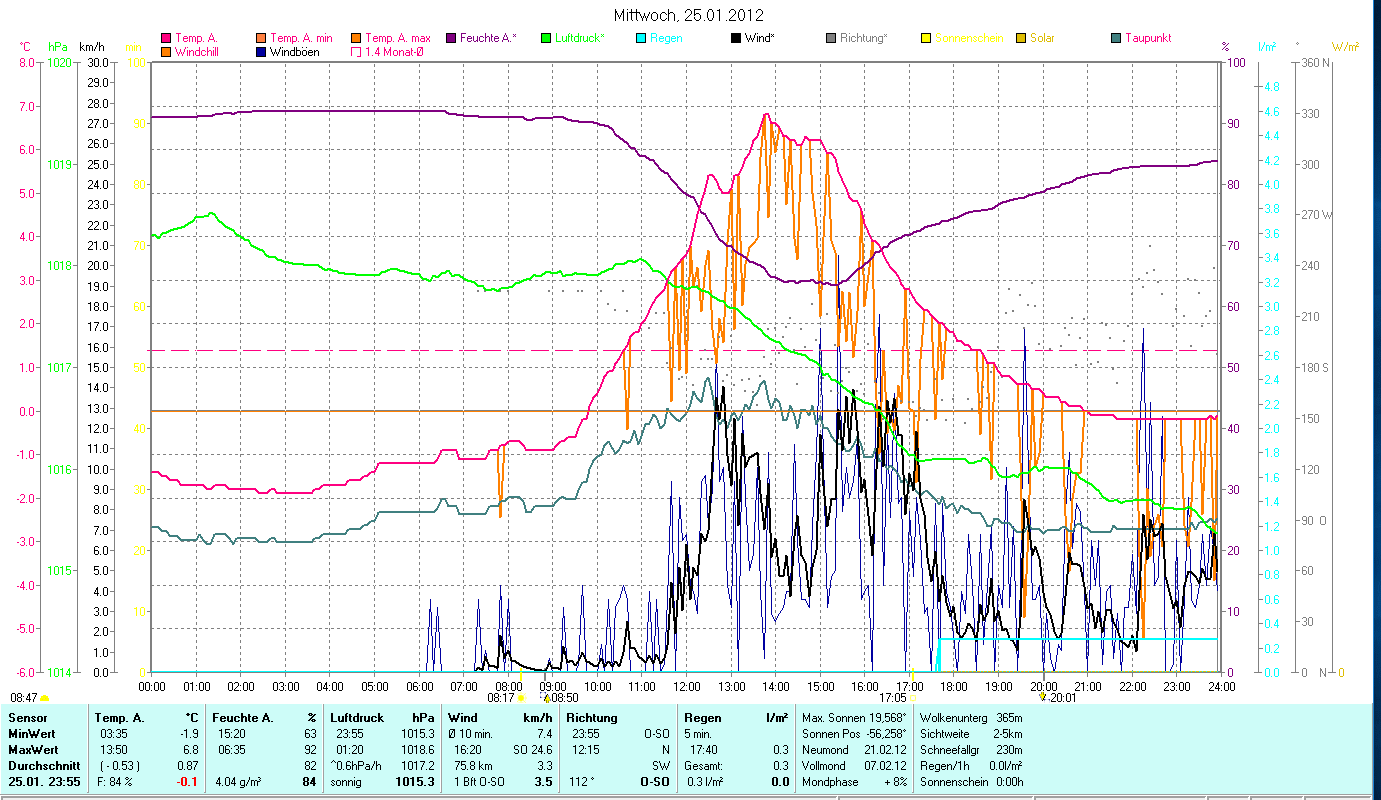
Task: Click the dark blue Windböen legend square
Action: click(x=261, y=51)
